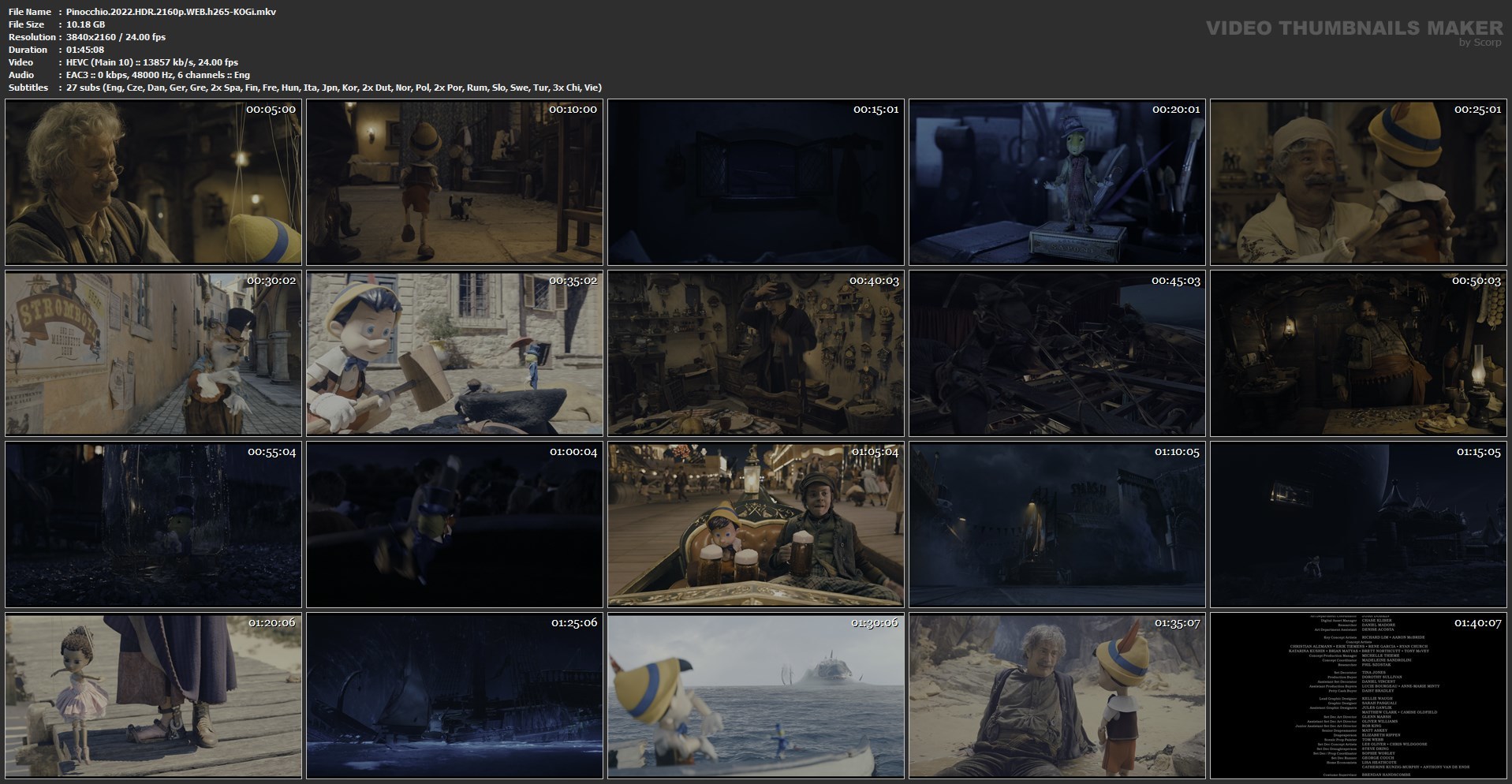1512x784 pixels.
Task: Click the subtitles list starting with 27 subs
Action: 334,88
